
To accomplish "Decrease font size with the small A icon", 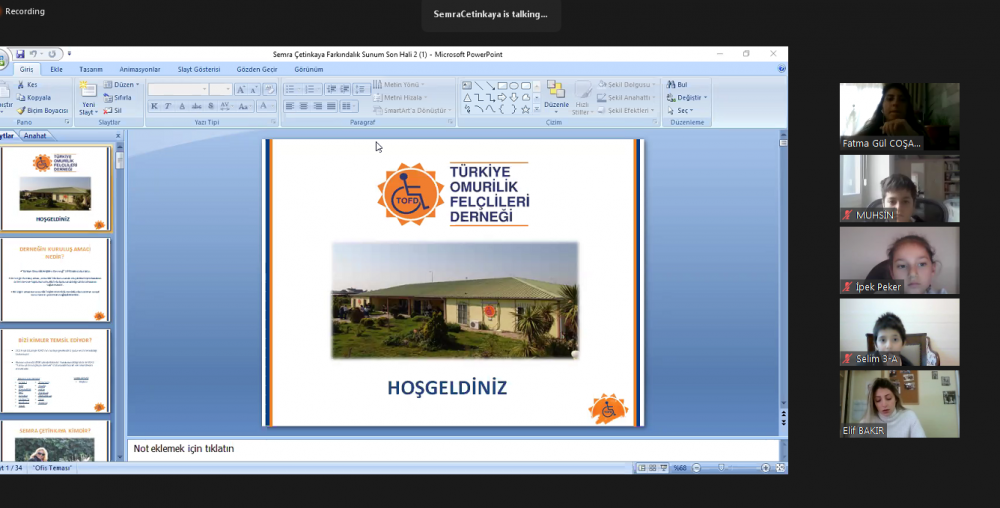I will 253,89.
